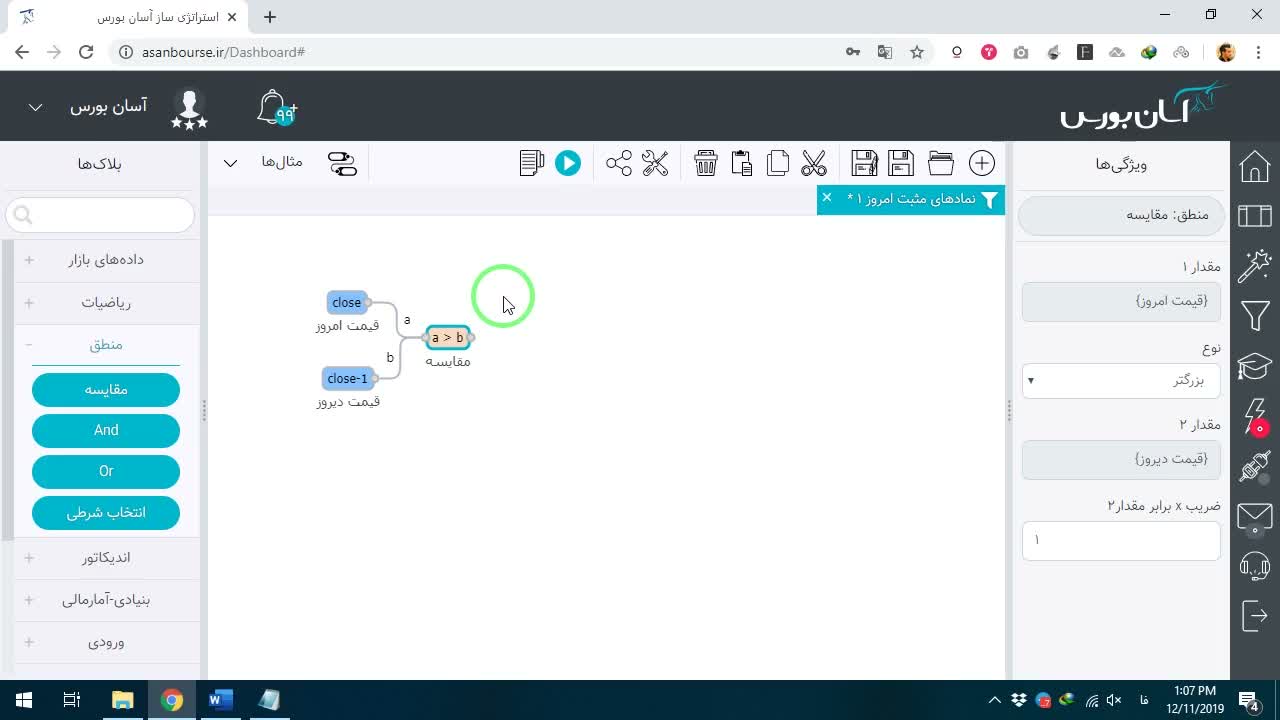Click the new strategy plus icon
This screenshot has height=720, width=1280.
982,163
